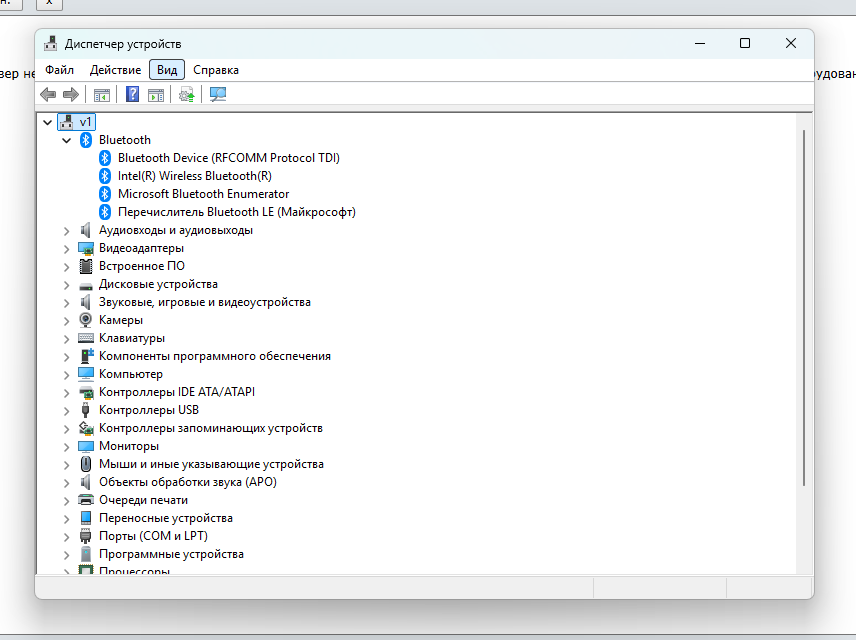
Task: Open the Справка menu
Action: (x=216, y=70)
